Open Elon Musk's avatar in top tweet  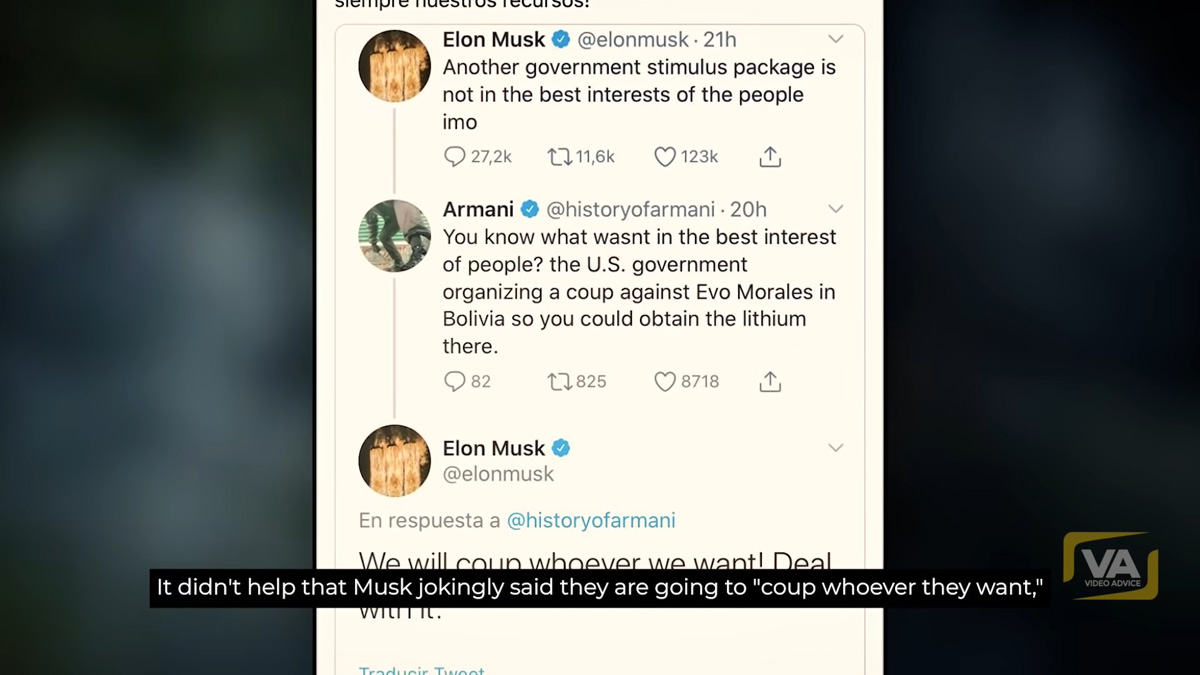click(x=395, y=66)
